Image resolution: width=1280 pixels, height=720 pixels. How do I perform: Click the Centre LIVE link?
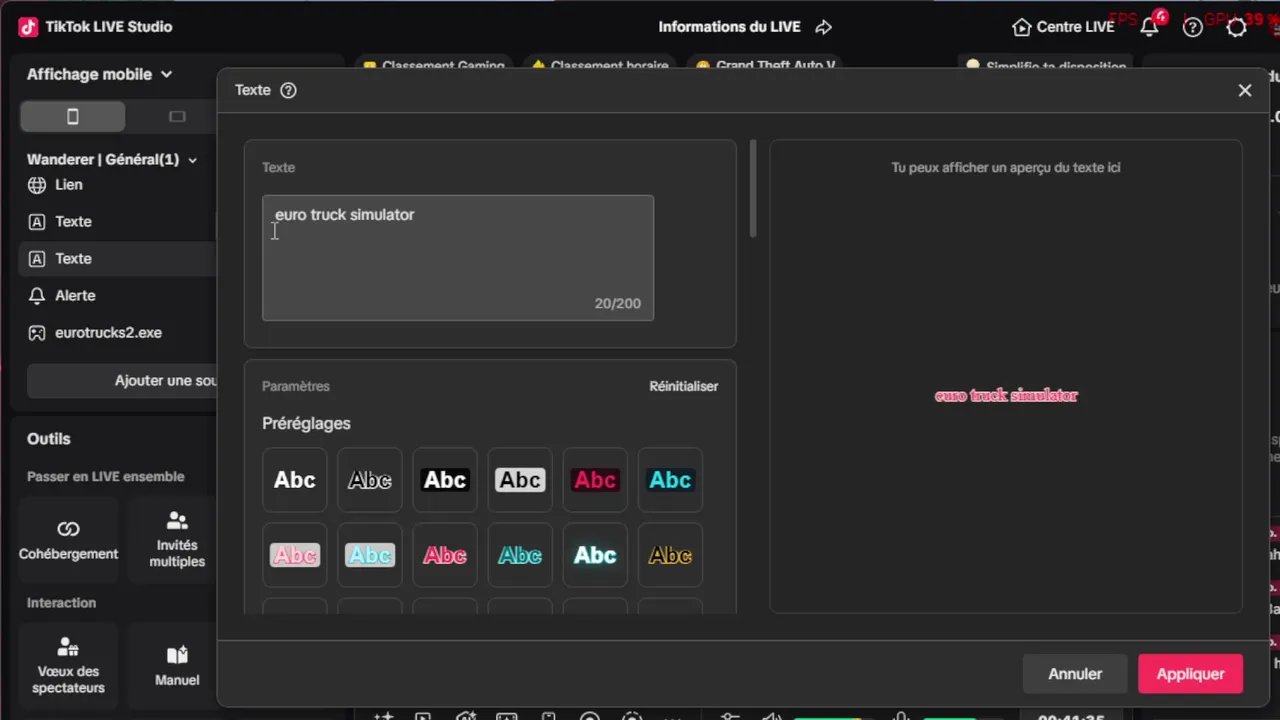pos(1063,27)
